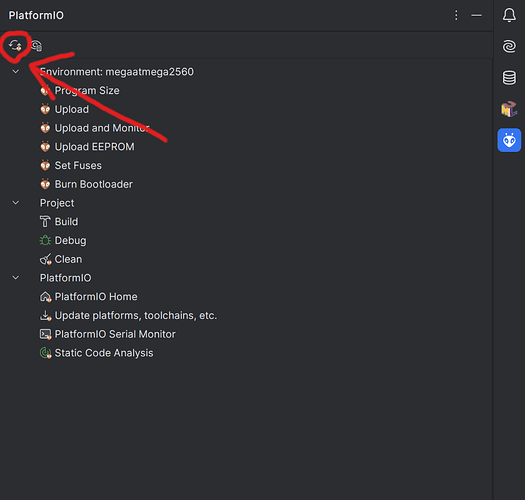The height and width of the screenshot is (500, 525).
Task: Launch PlatformIO Serial Monitor
Action: 115,334
